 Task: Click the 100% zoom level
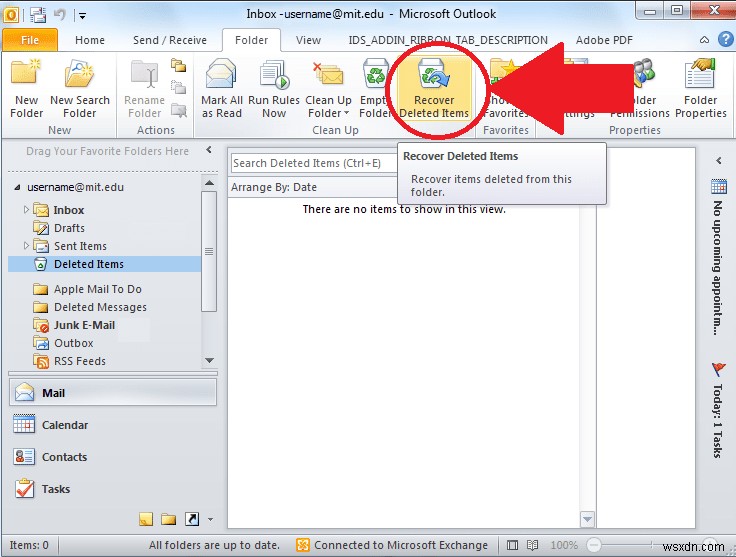pyautogui.click(x=563, y=545)
